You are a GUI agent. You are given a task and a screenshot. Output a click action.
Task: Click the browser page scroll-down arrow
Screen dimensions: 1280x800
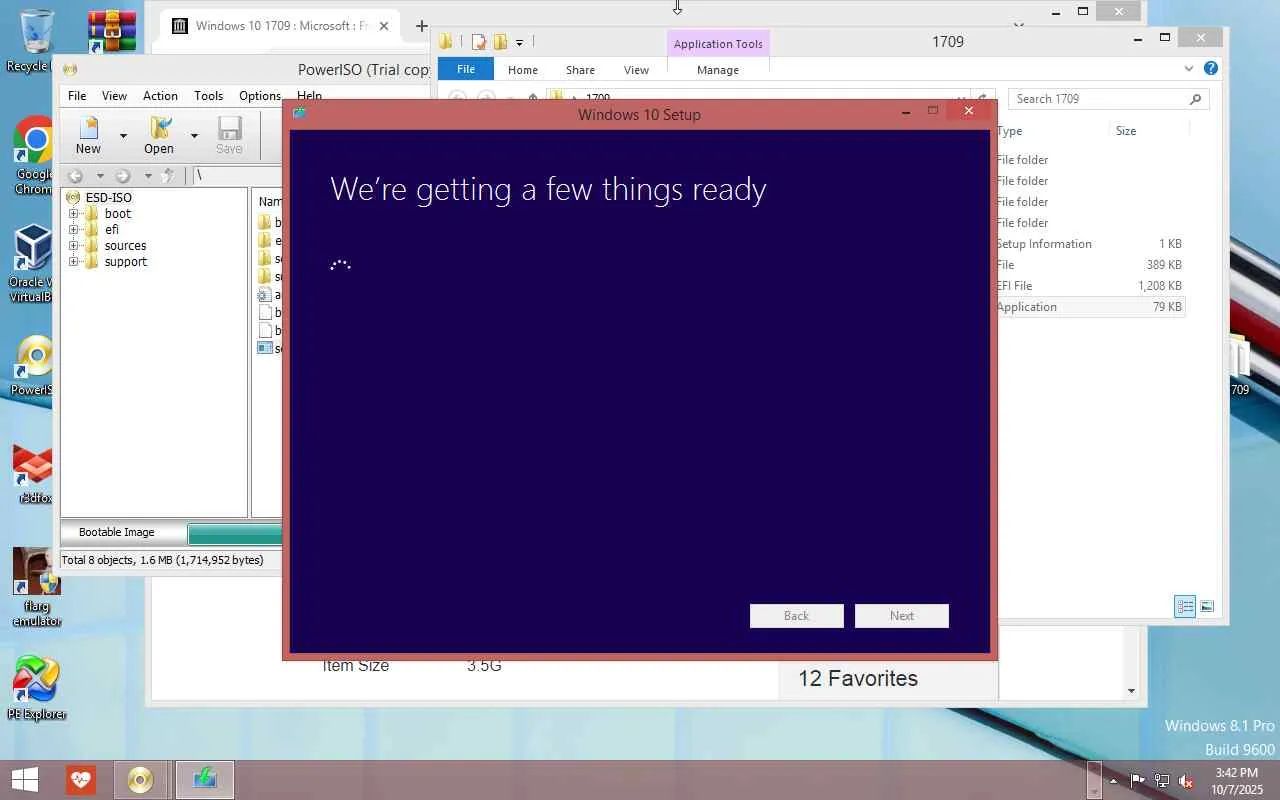1132,690
